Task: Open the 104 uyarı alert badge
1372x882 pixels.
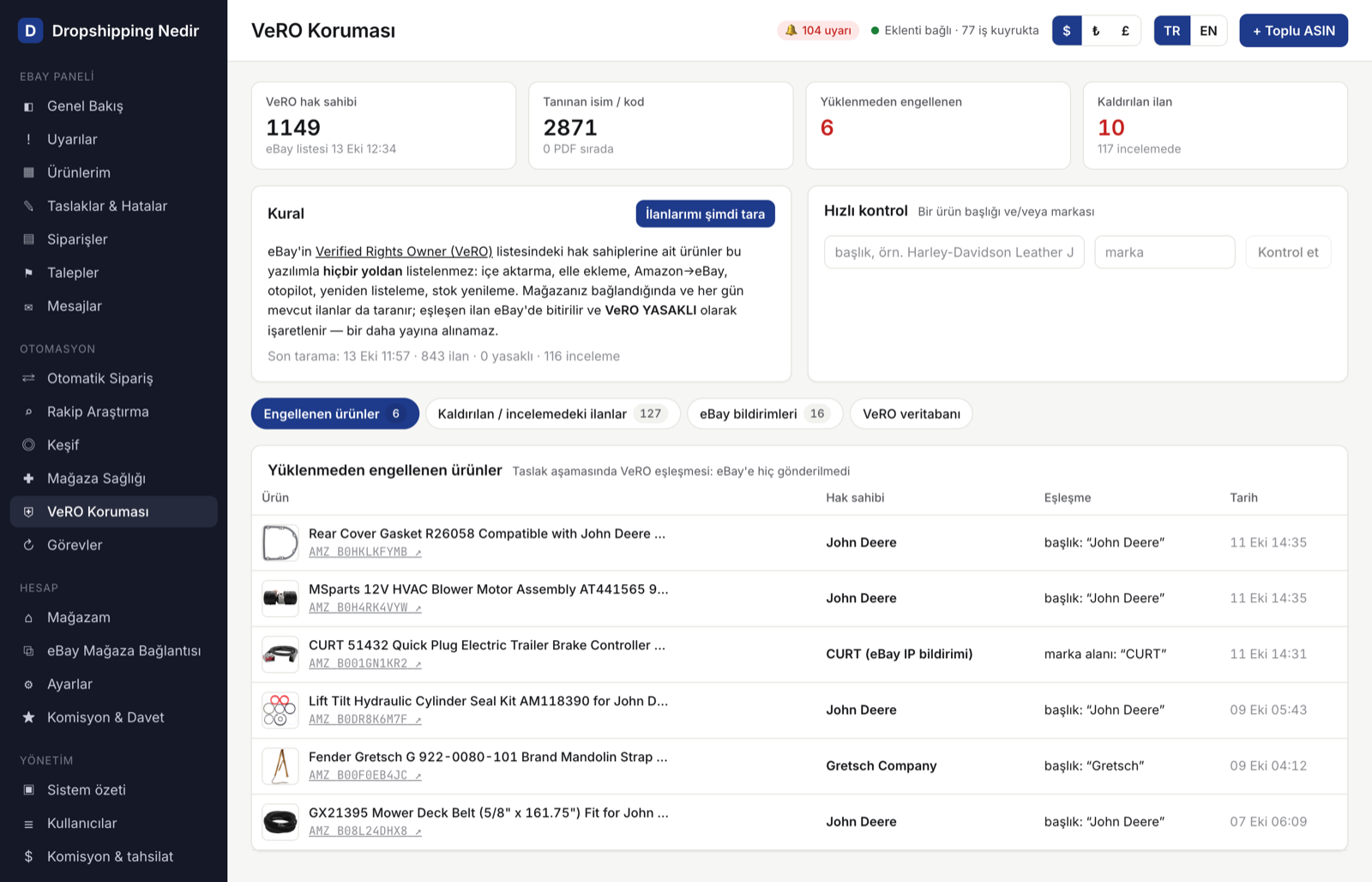Action: pyautogui.click(x=818, y=31)
